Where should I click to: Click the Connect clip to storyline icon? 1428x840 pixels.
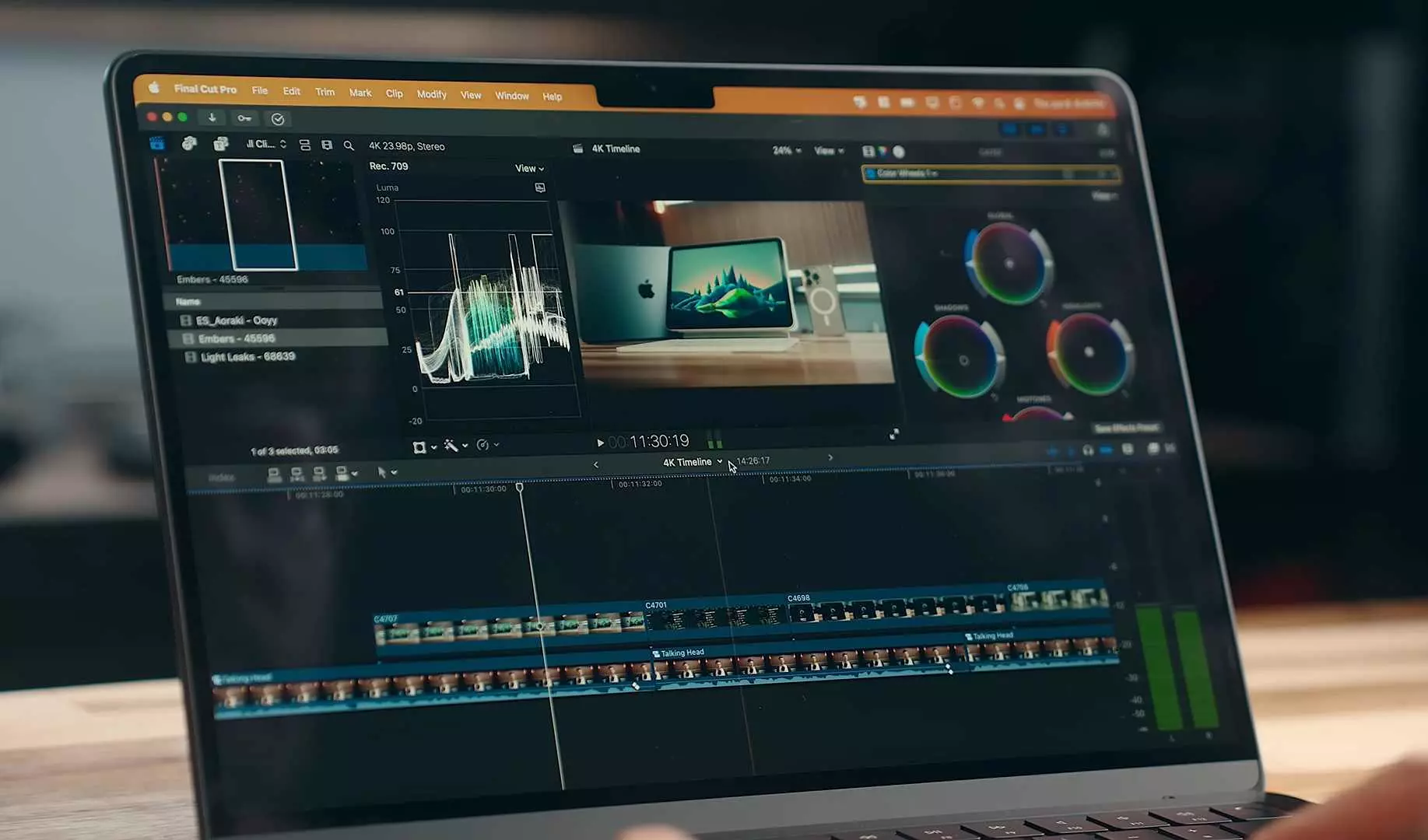(x=274, y=474)
